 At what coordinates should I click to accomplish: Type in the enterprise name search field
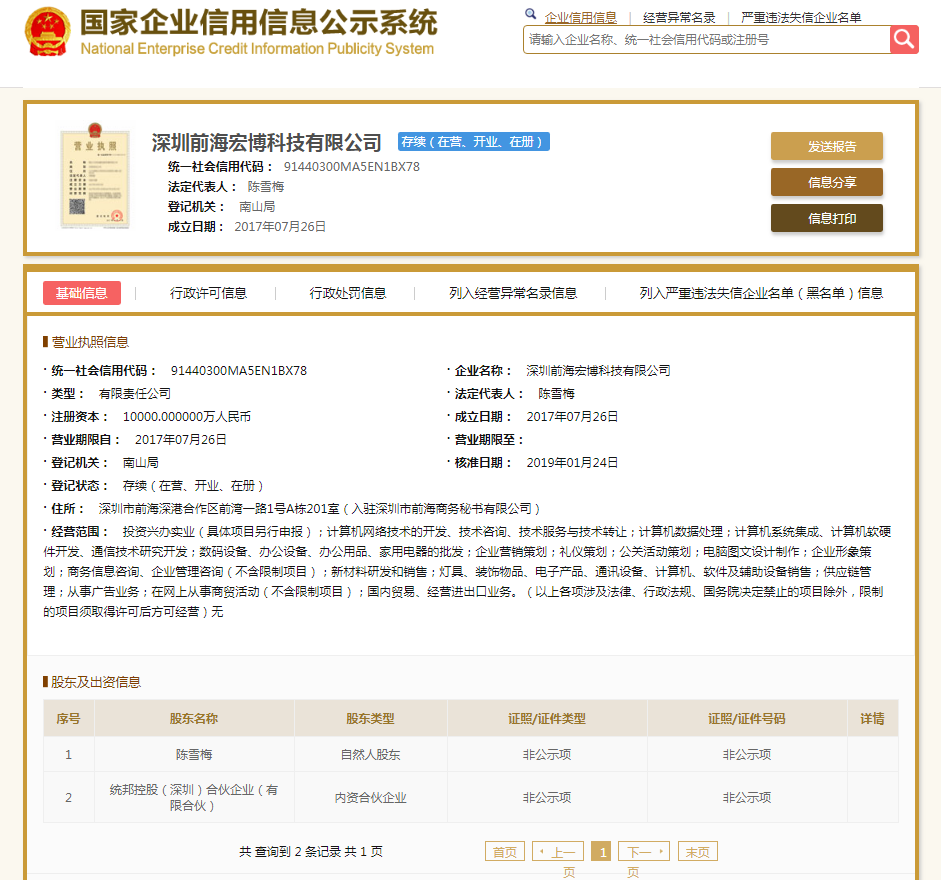tap(706, 40)
